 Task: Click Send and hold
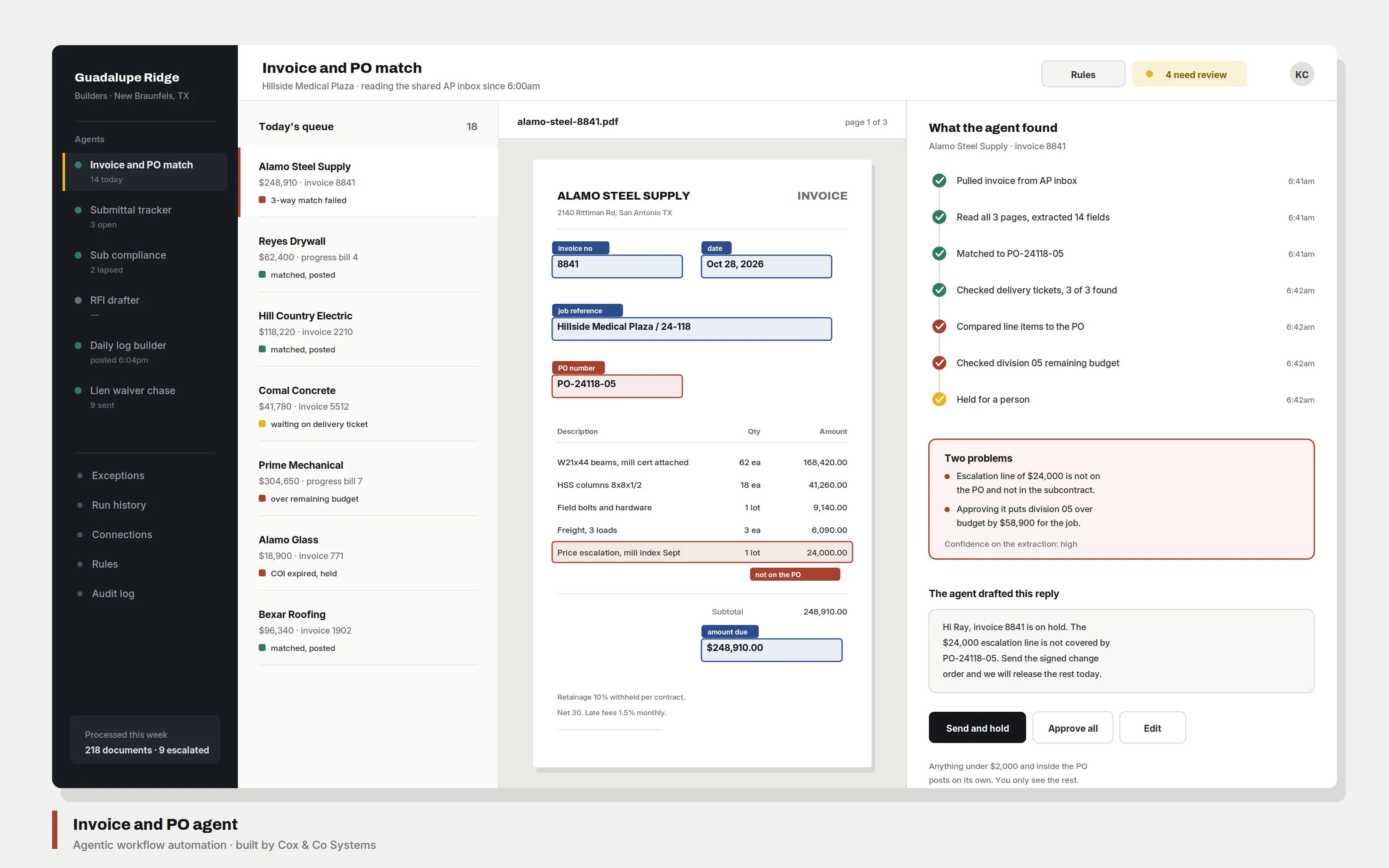point(977,728)
